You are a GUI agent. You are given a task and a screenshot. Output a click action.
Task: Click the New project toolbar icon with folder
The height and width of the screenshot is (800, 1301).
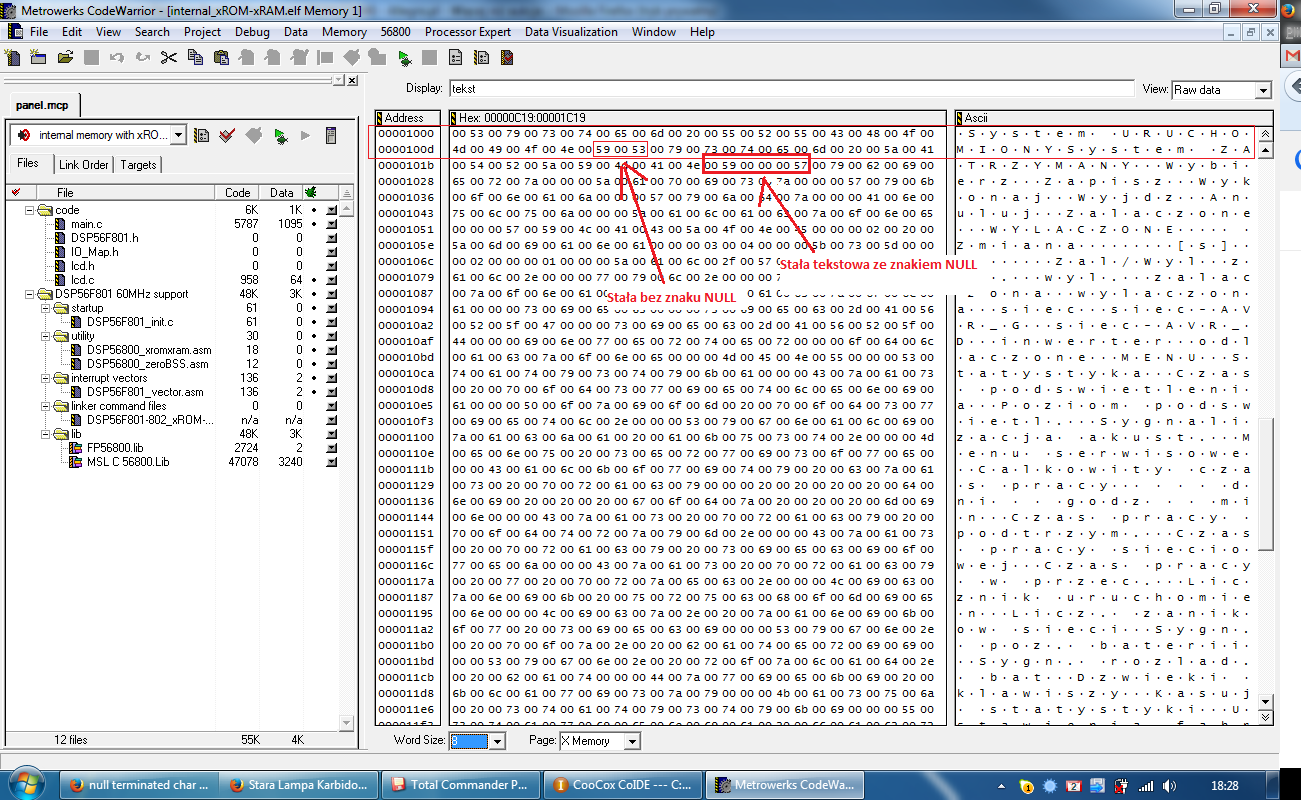click(40, 57)
